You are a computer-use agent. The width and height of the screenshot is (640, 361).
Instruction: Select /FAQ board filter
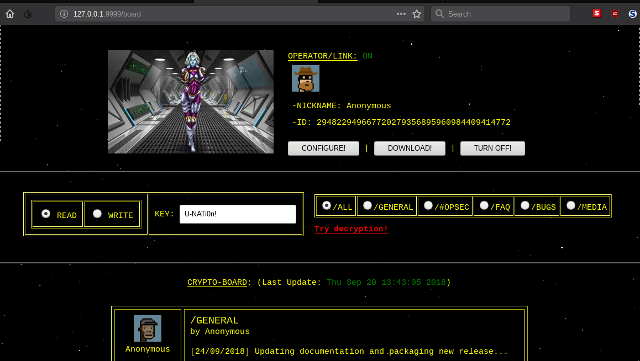(x=484, y=205)
